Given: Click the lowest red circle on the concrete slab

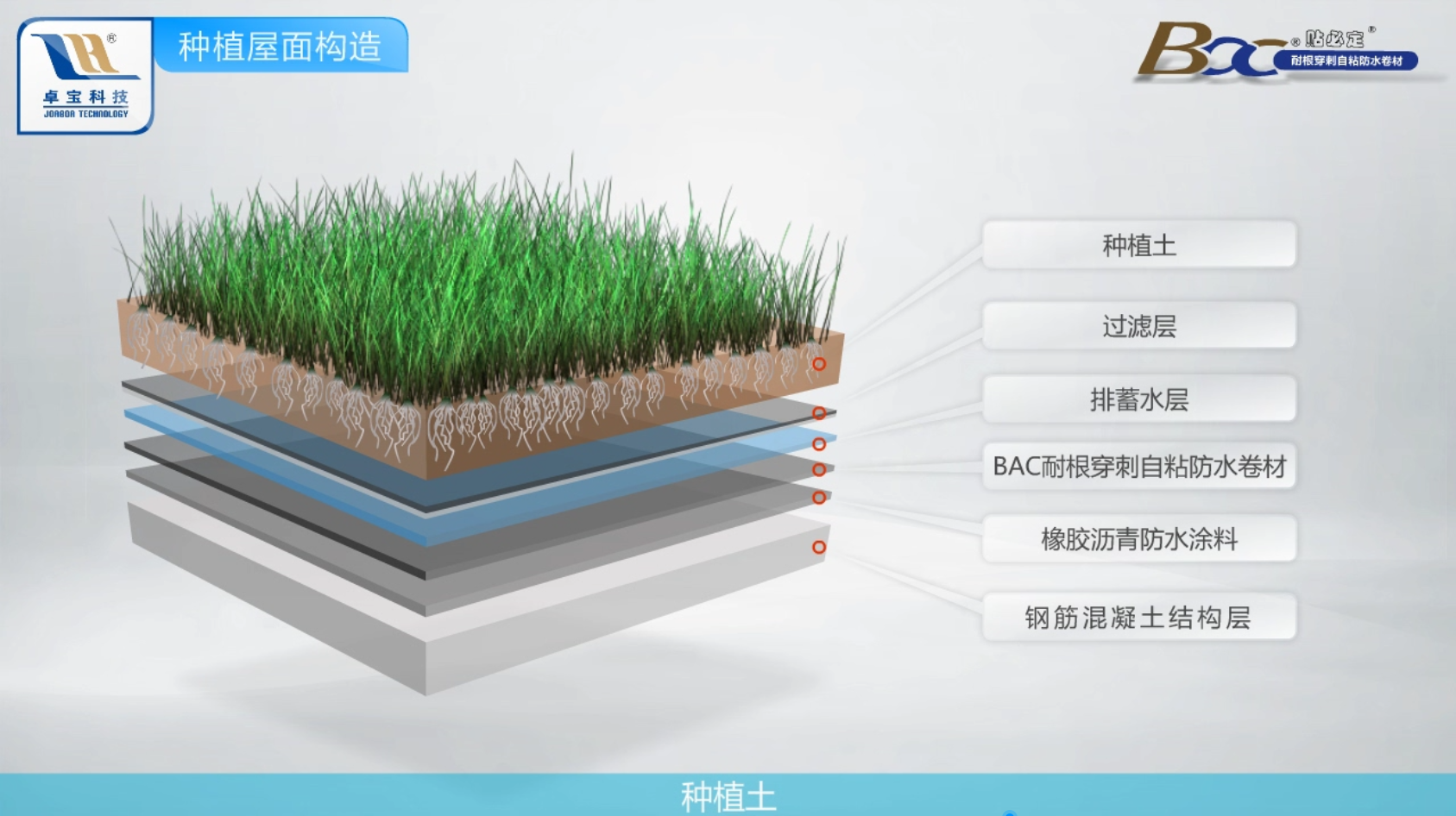Looking at the screenshot, I should click(x=819, y=547).
